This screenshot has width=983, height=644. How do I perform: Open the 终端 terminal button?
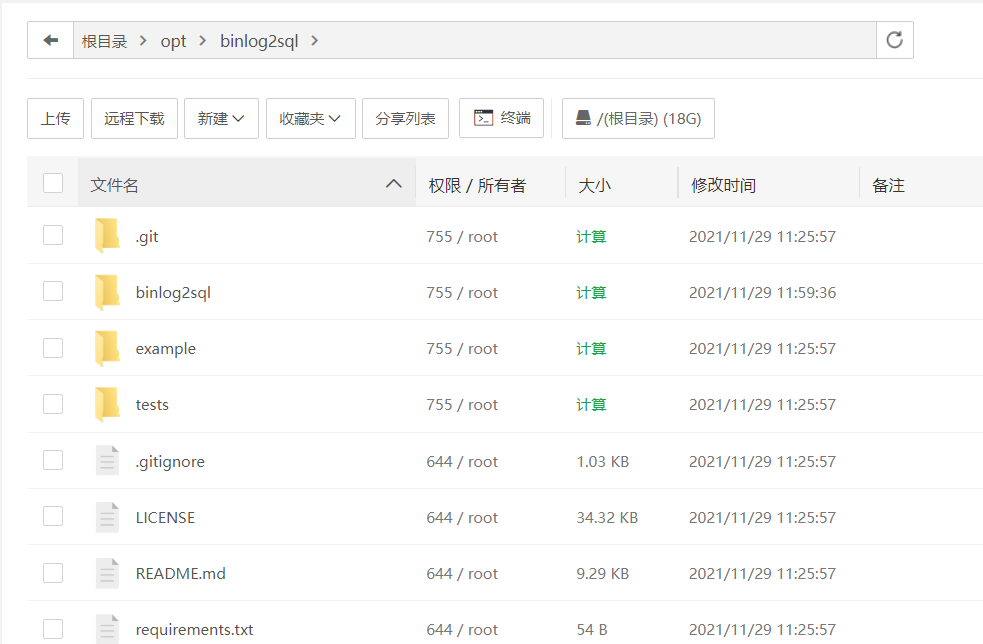[x=502, y=118]
